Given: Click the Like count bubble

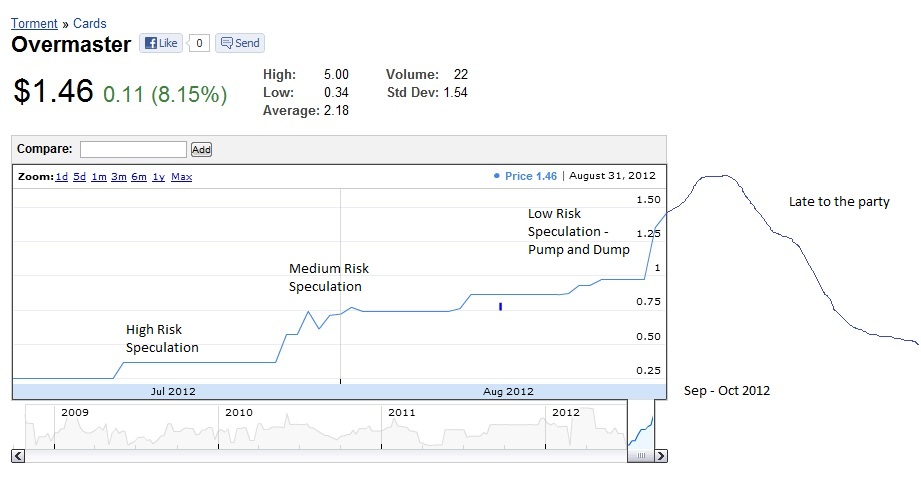Looking at the screenshot, I should (x=200, y=43).
